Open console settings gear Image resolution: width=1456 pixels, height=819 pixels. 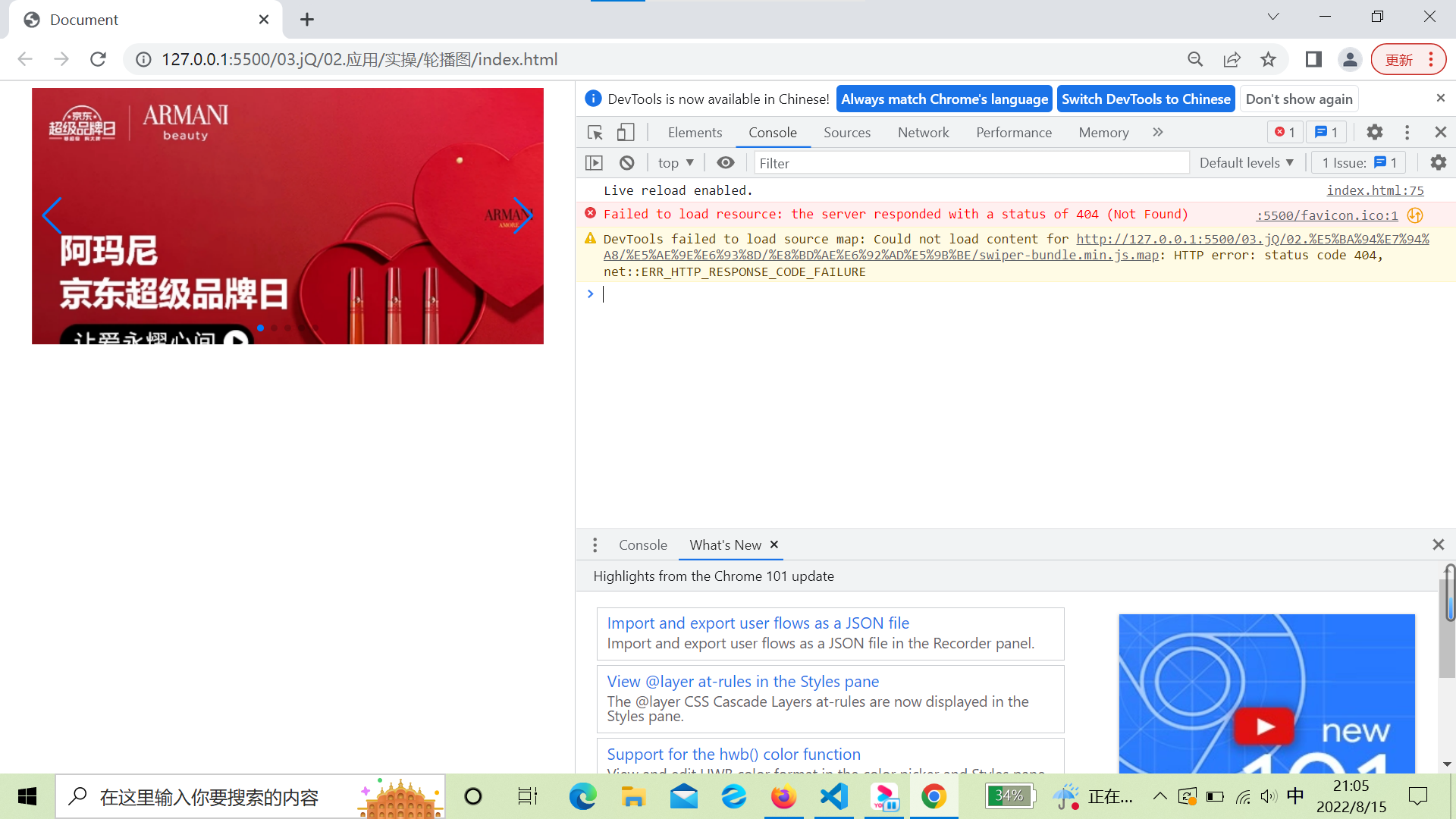pyautogui.click(x=1438, y=163)
